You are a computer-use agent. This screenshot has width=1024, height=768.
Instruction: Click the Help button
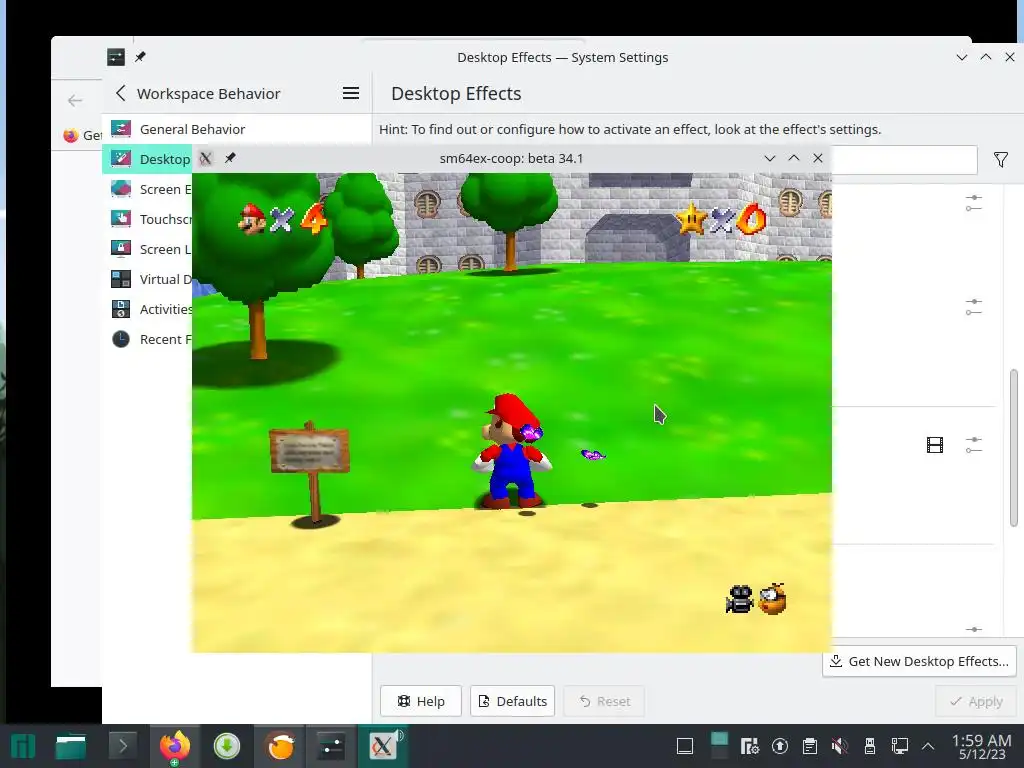(421, 701)
